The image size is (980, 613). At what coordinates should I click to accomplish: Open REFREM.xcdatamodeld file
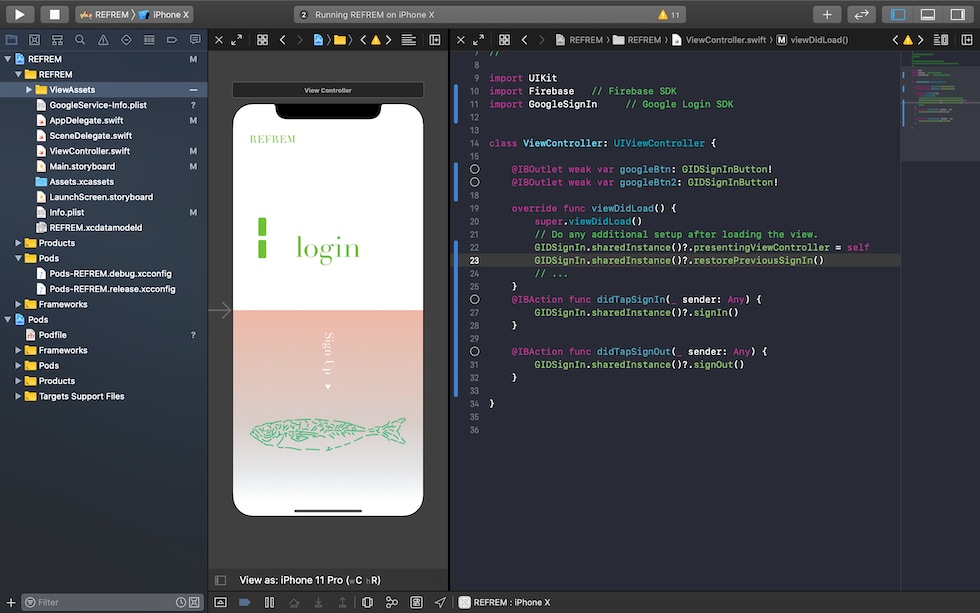click(x=96, y=227)
